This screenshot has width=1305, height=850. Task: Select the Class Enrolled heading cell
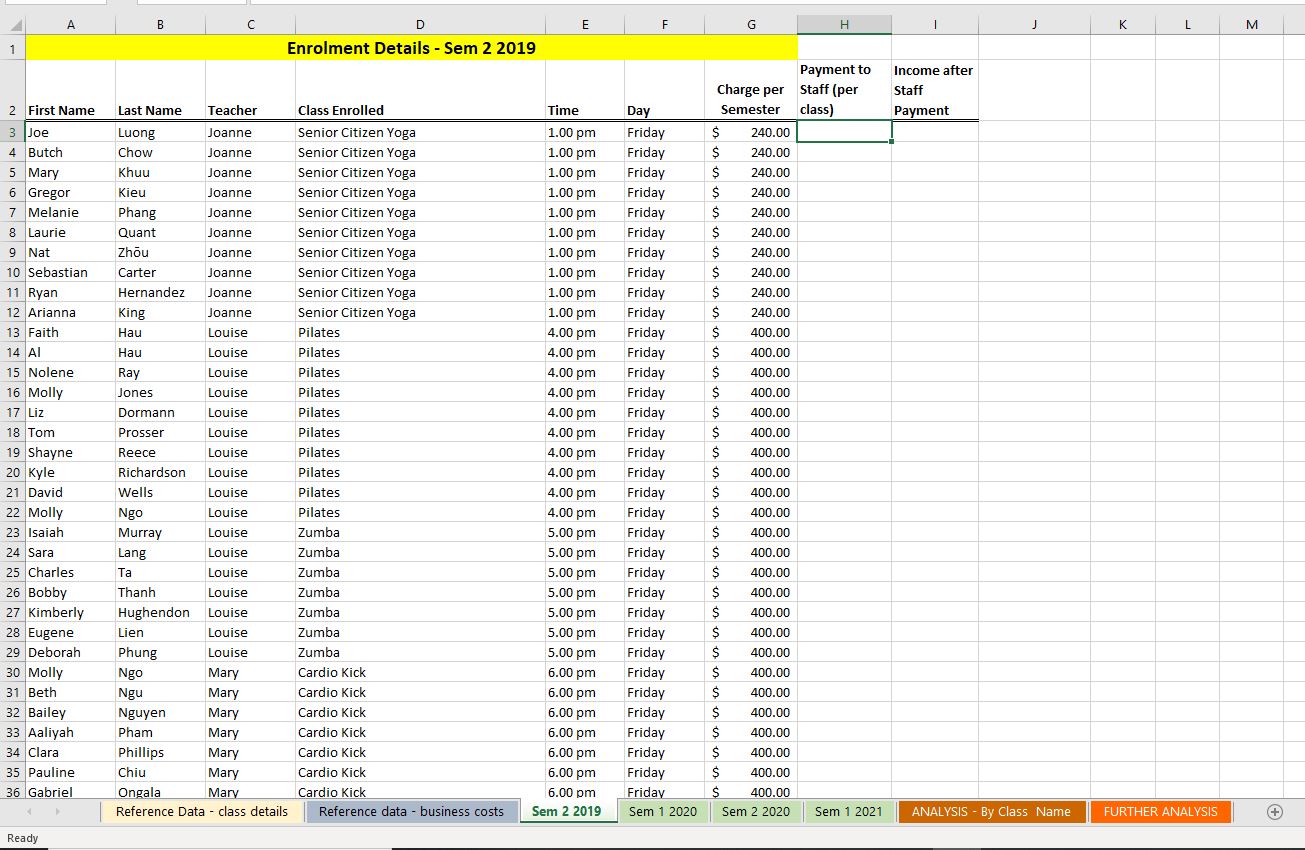pyautogui.click(x=420, y=91)
